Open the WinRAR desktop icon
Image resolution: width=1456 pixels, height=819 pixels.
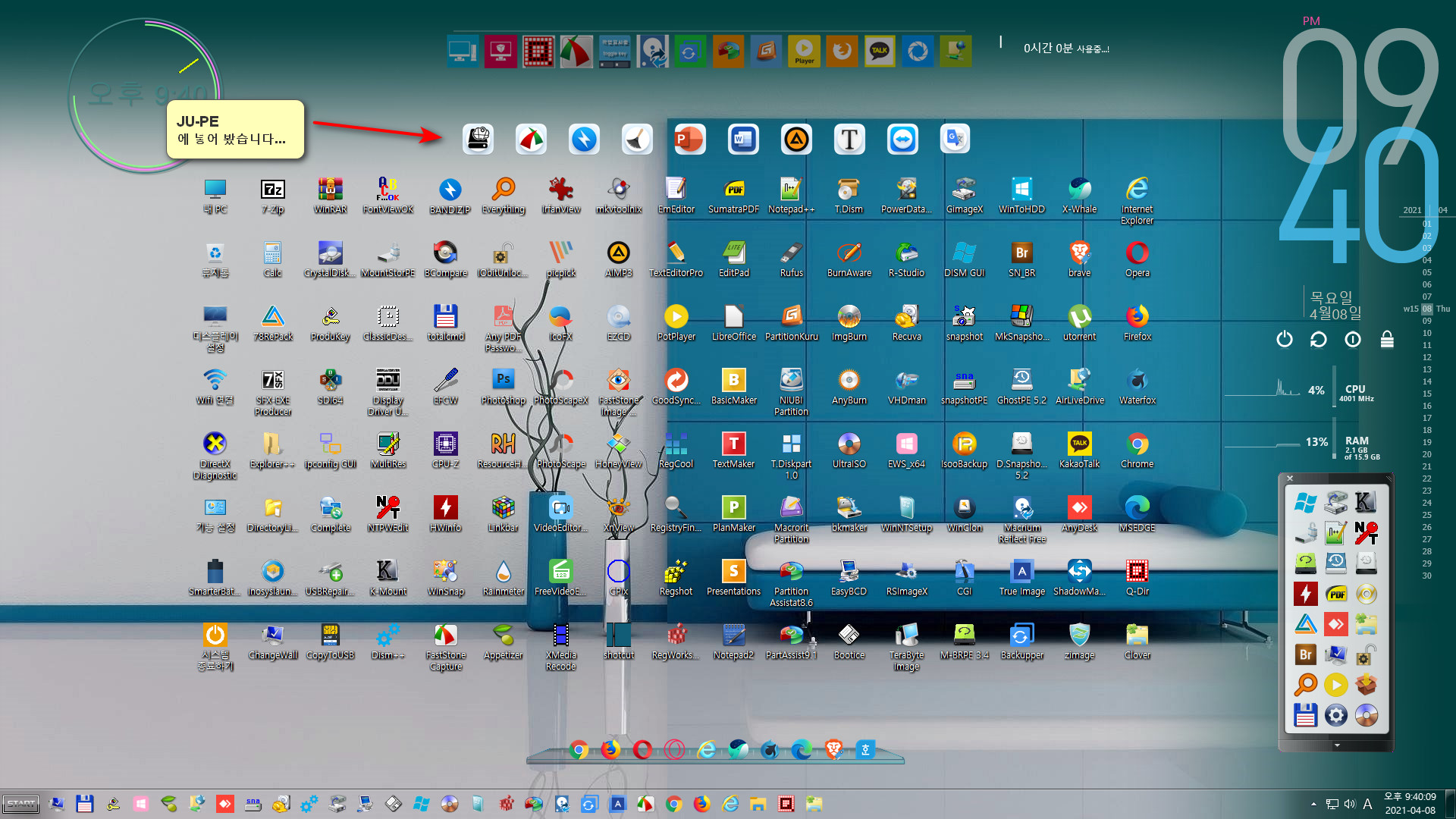(x=330, y=196)
